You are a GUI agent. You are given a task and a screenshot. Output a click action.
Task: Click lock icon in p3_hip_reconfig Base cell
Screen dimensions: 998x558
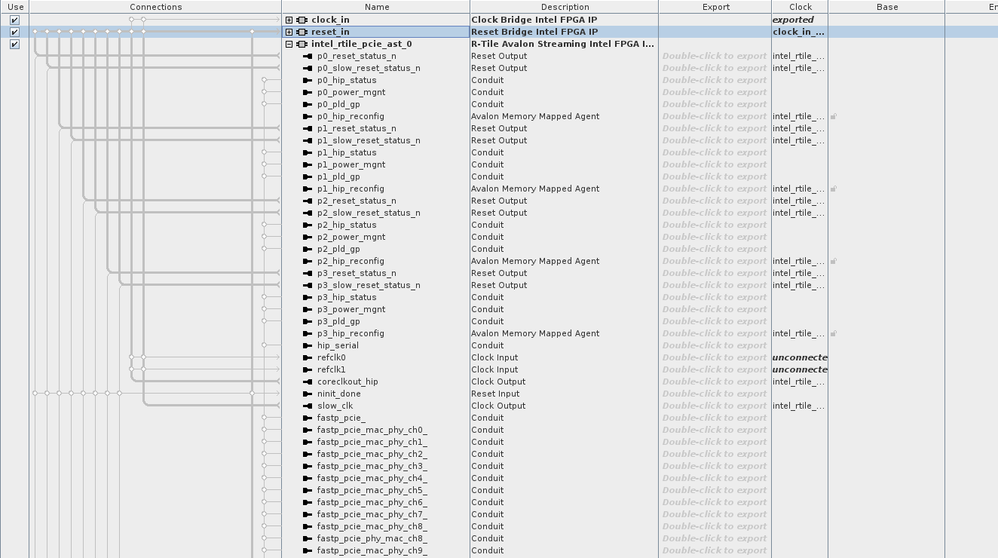point(833,333)
